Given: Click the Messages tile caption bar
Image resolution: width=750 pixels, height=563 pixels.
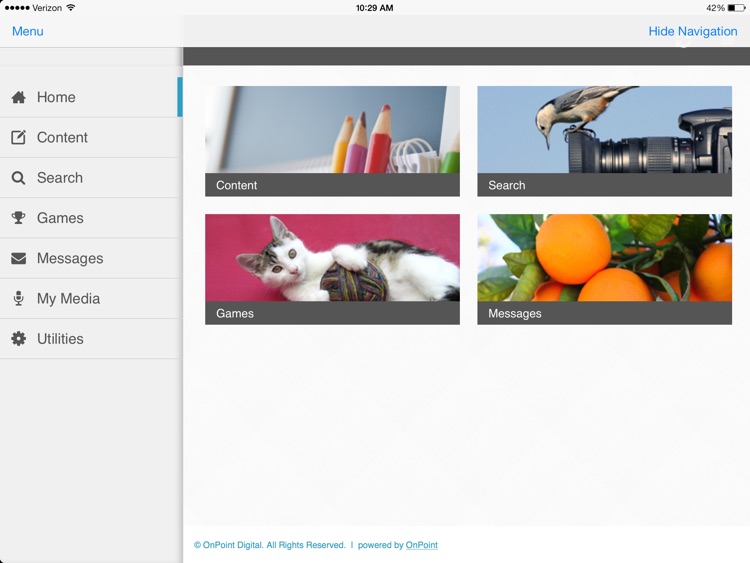Looking at the screenshot, I should (x=605, y=313).
